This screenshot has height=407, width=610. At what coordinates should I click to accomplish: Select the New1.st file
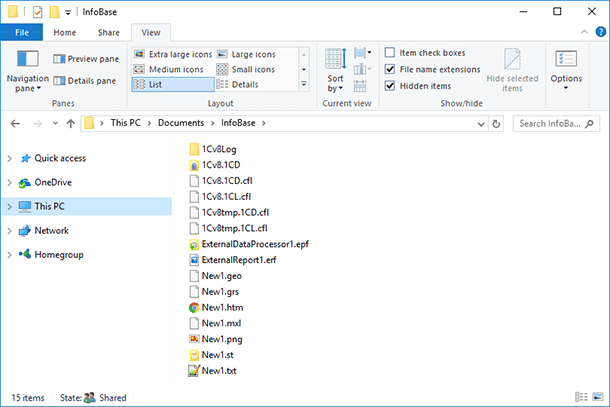pos(211,355)
